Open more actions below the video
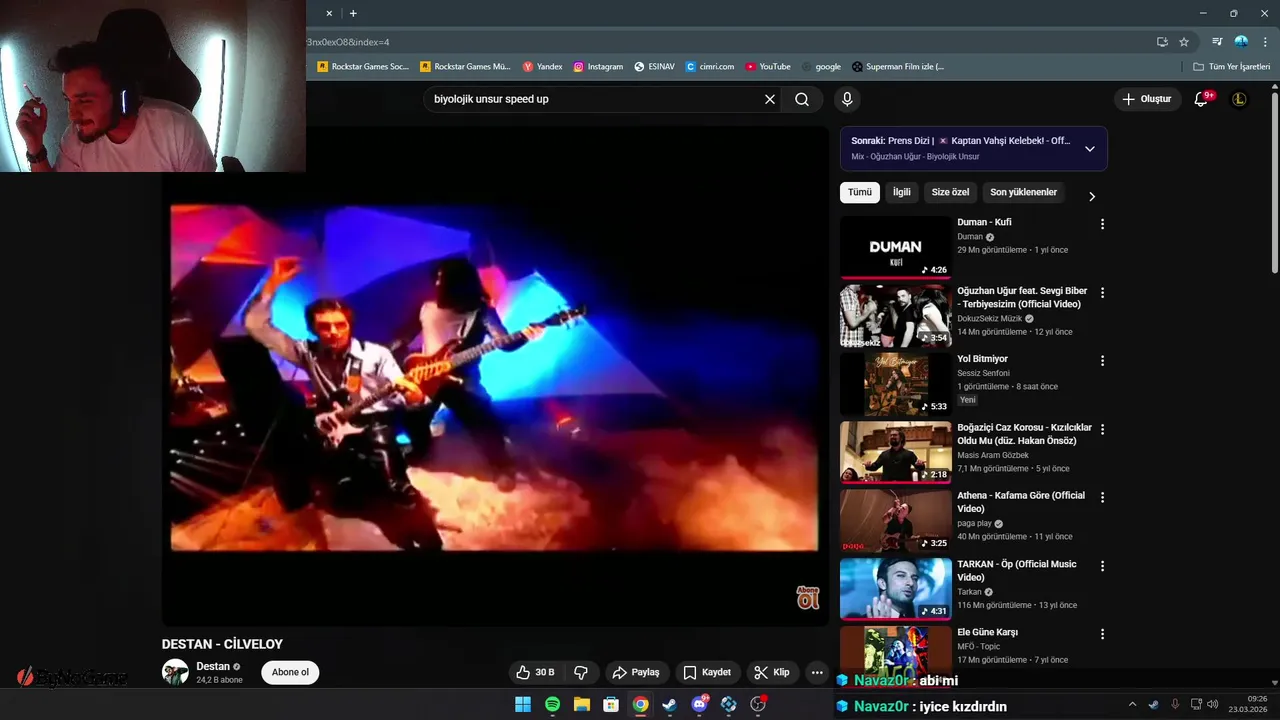Screen dimensions: 1280x720 [x=817, y=672]
